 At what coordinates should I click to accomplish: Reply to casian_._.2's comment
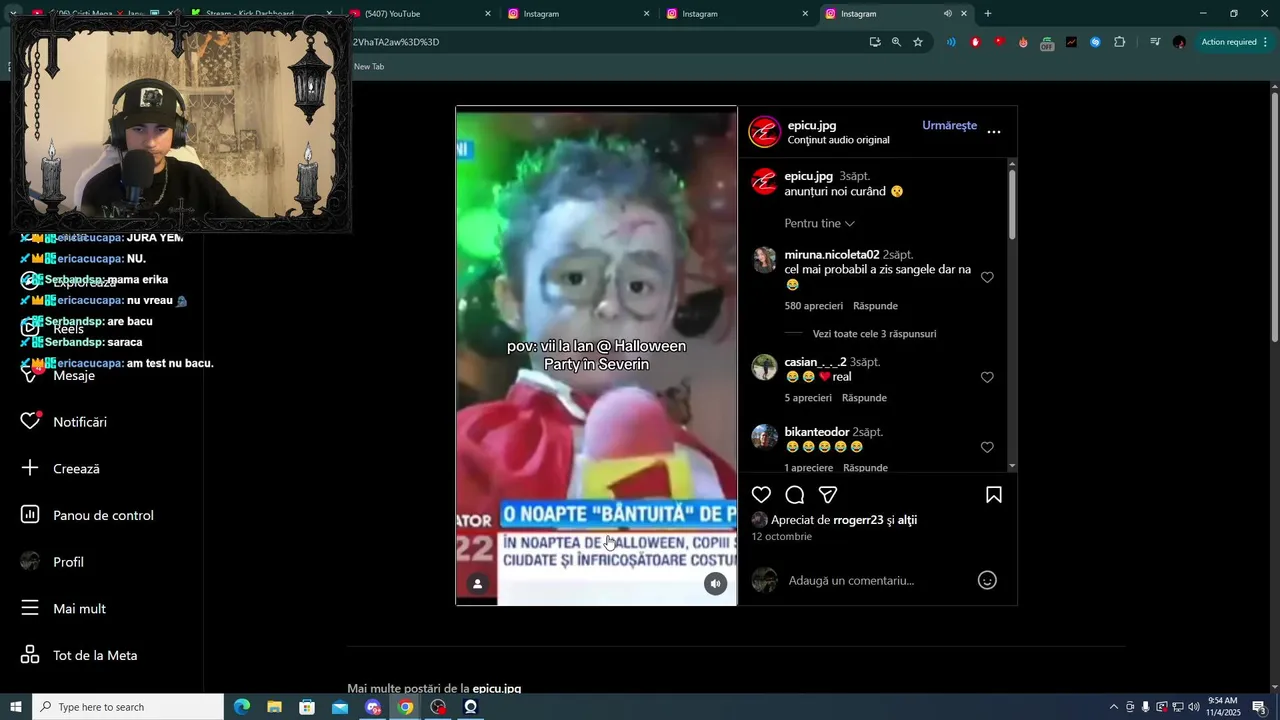point(864,398)
